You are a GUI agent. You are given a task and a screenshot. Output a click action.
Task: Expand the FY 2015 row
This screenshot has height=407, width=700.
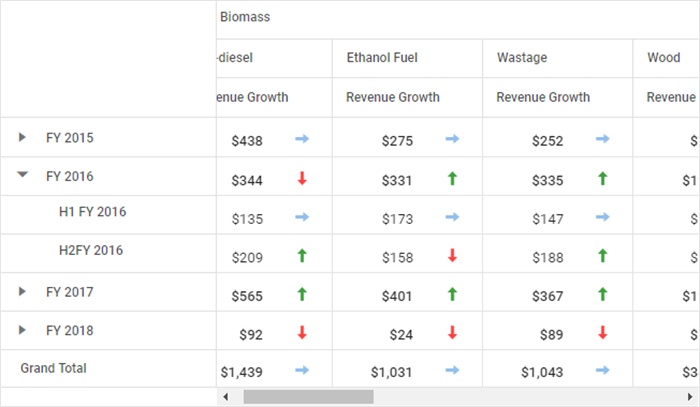click(23, 137)
